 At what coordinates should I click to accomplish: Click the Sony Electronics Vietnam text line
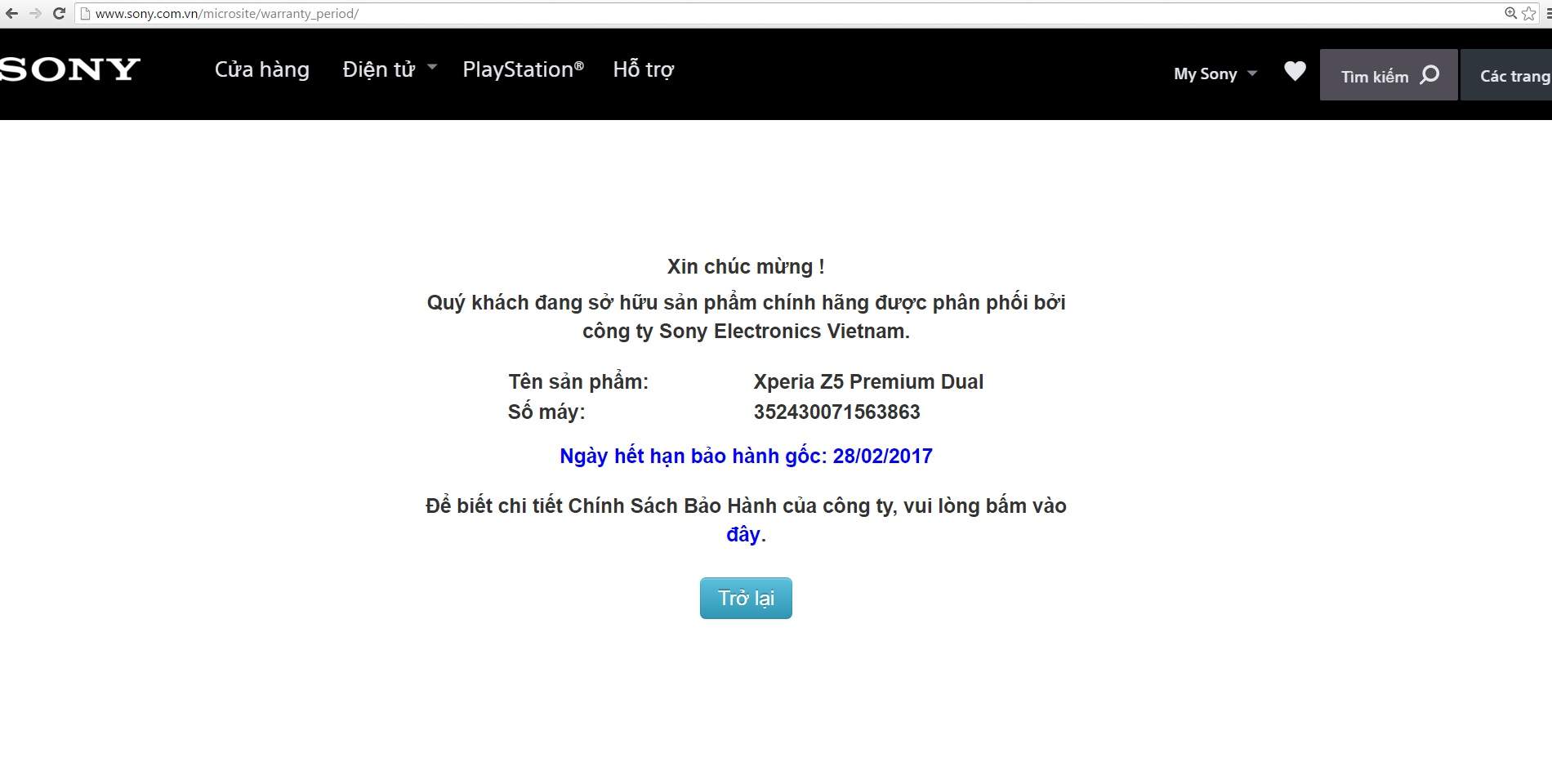746,331
